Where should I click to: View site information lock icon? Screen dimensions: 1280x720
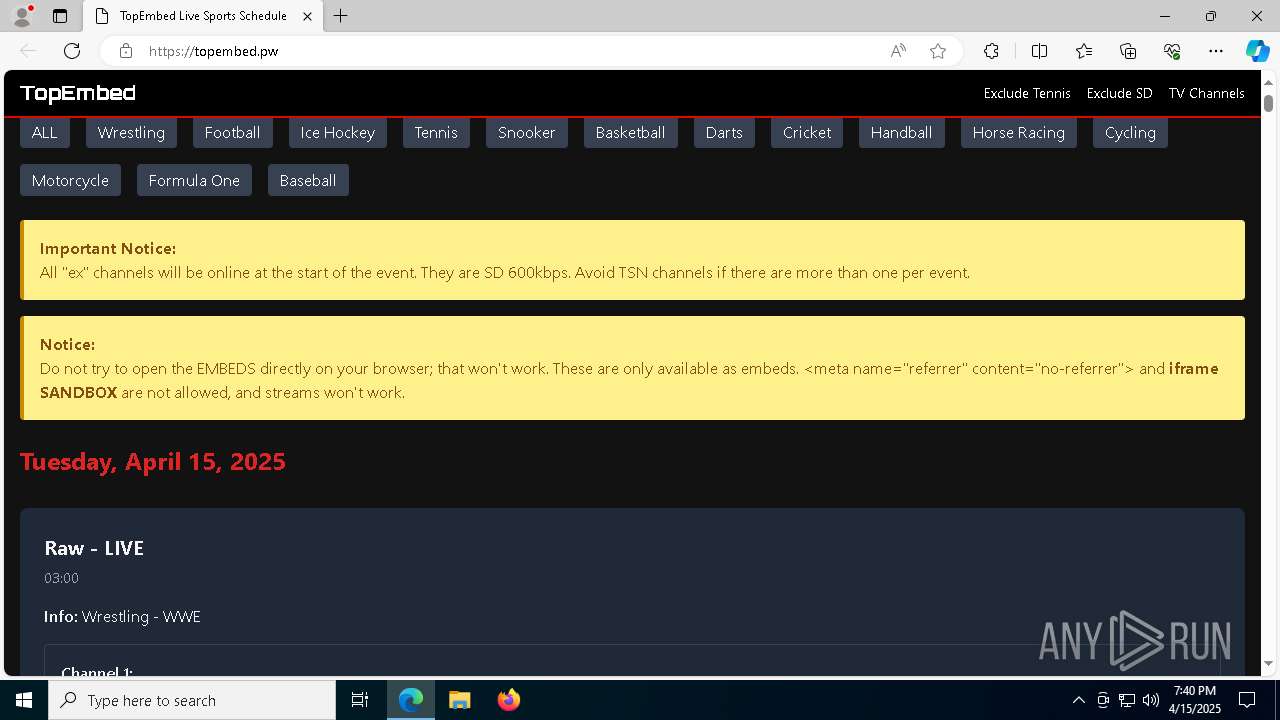(126, 51)
